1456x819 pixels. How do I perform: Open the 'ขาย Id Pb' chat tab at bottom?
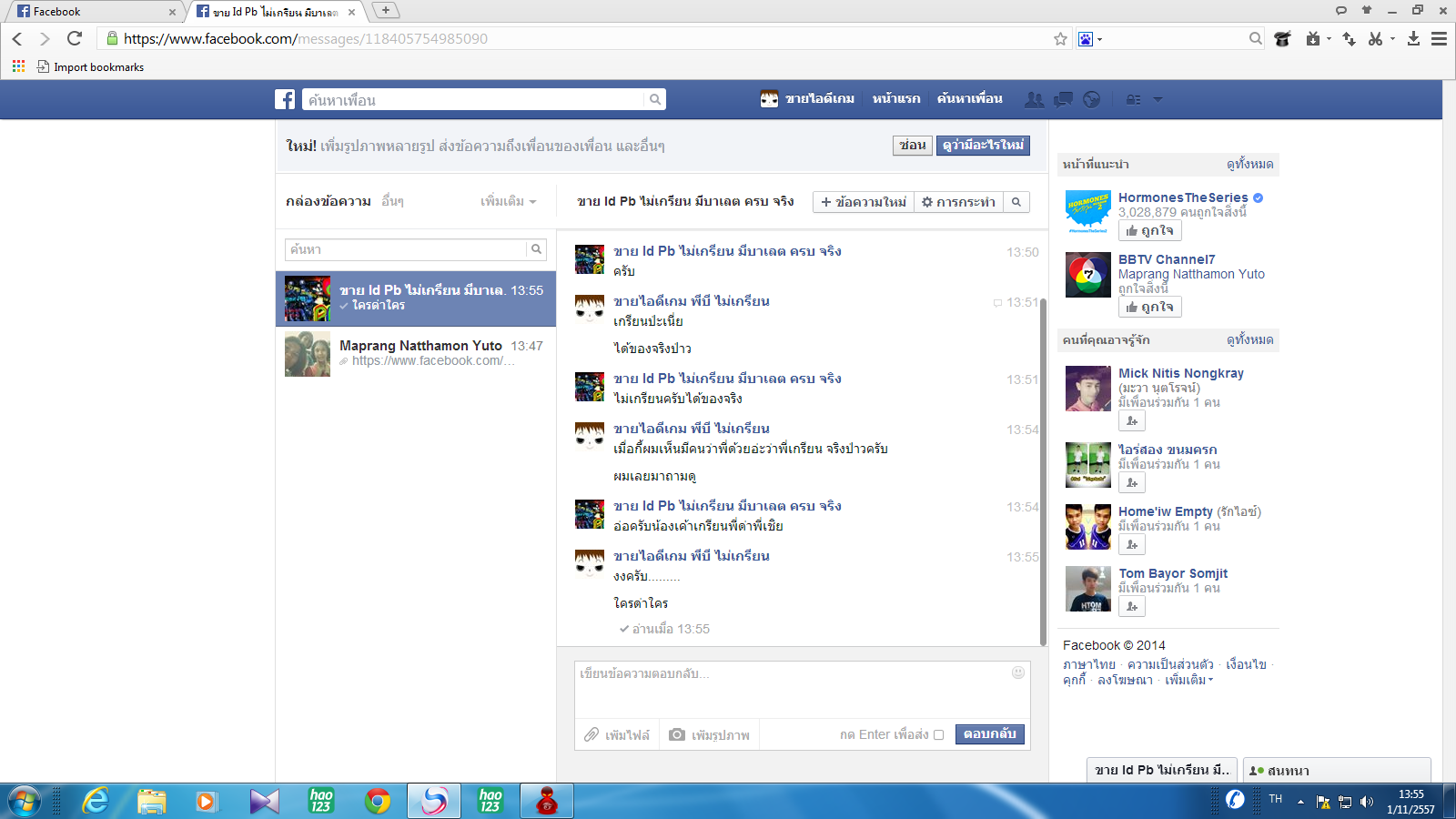pyautogui.click(x=1162, y=770)
